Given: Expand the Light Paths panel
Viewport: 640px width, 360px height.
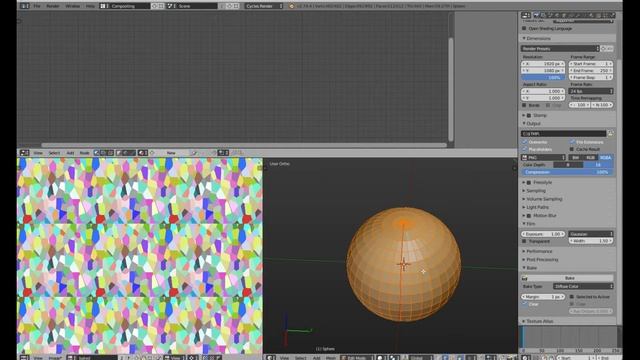Looking at the screenshot, I should [537, 207].
